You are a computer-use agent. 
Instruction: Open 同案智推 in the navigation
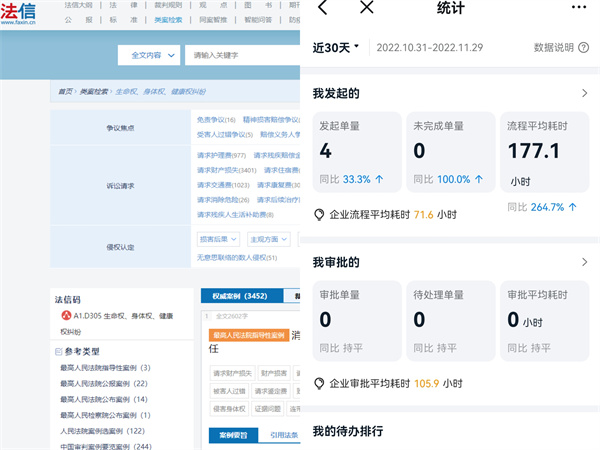[213, 20]
